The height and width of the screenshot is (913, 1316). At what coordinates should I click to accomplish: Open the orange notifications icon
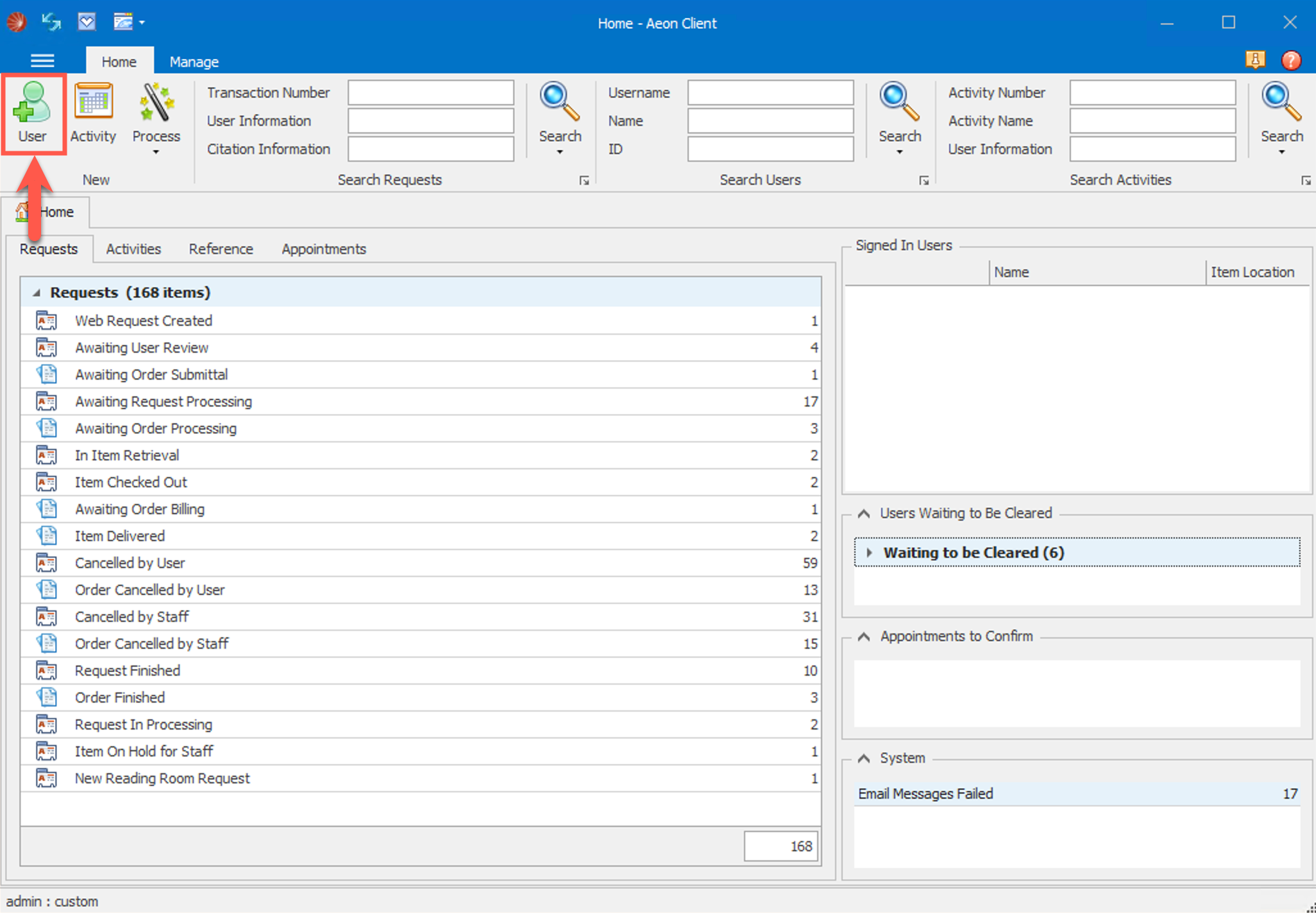click(x=1255, y=60)
